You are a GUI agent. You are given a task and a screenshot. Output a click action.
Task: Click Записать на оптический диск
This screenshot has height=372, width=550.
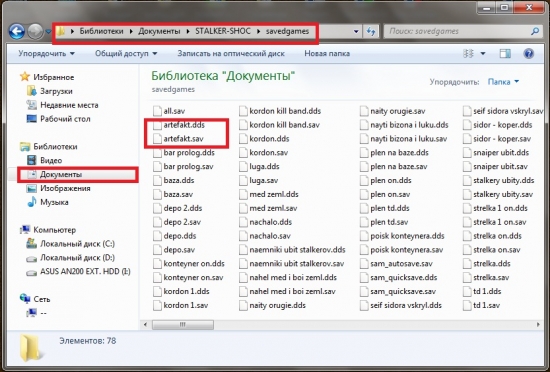tap(231, 54)
